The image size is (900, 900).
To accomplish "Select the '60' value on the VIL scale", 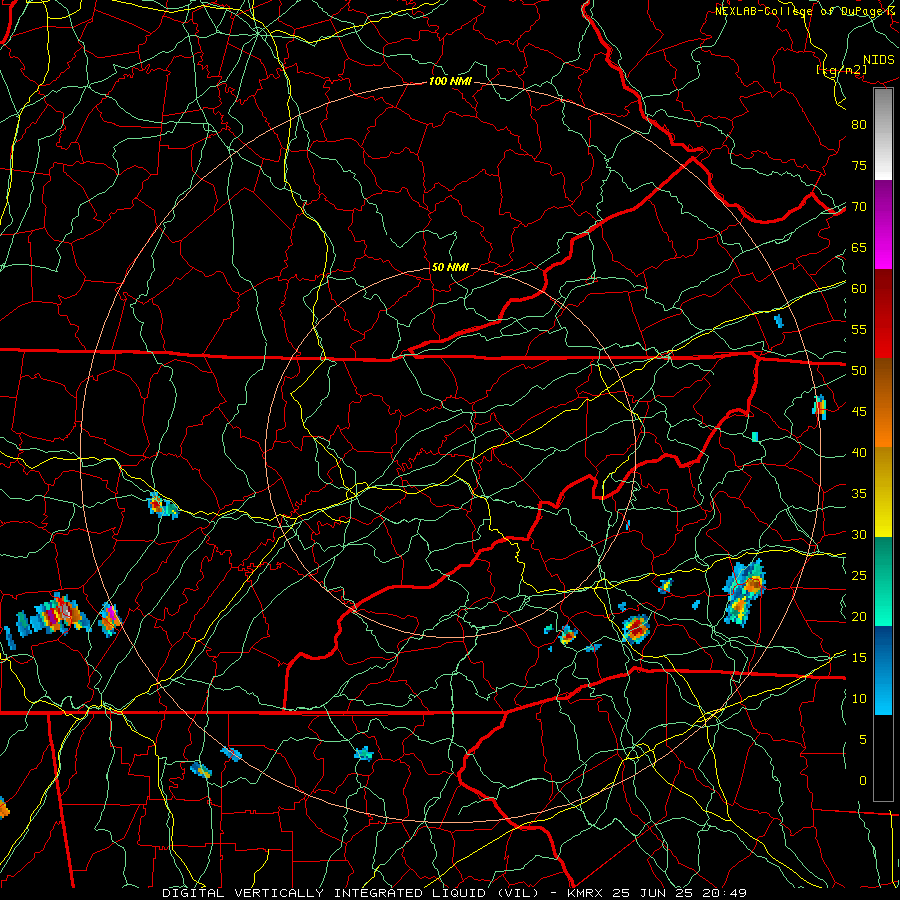I will [x=859, y=289].
